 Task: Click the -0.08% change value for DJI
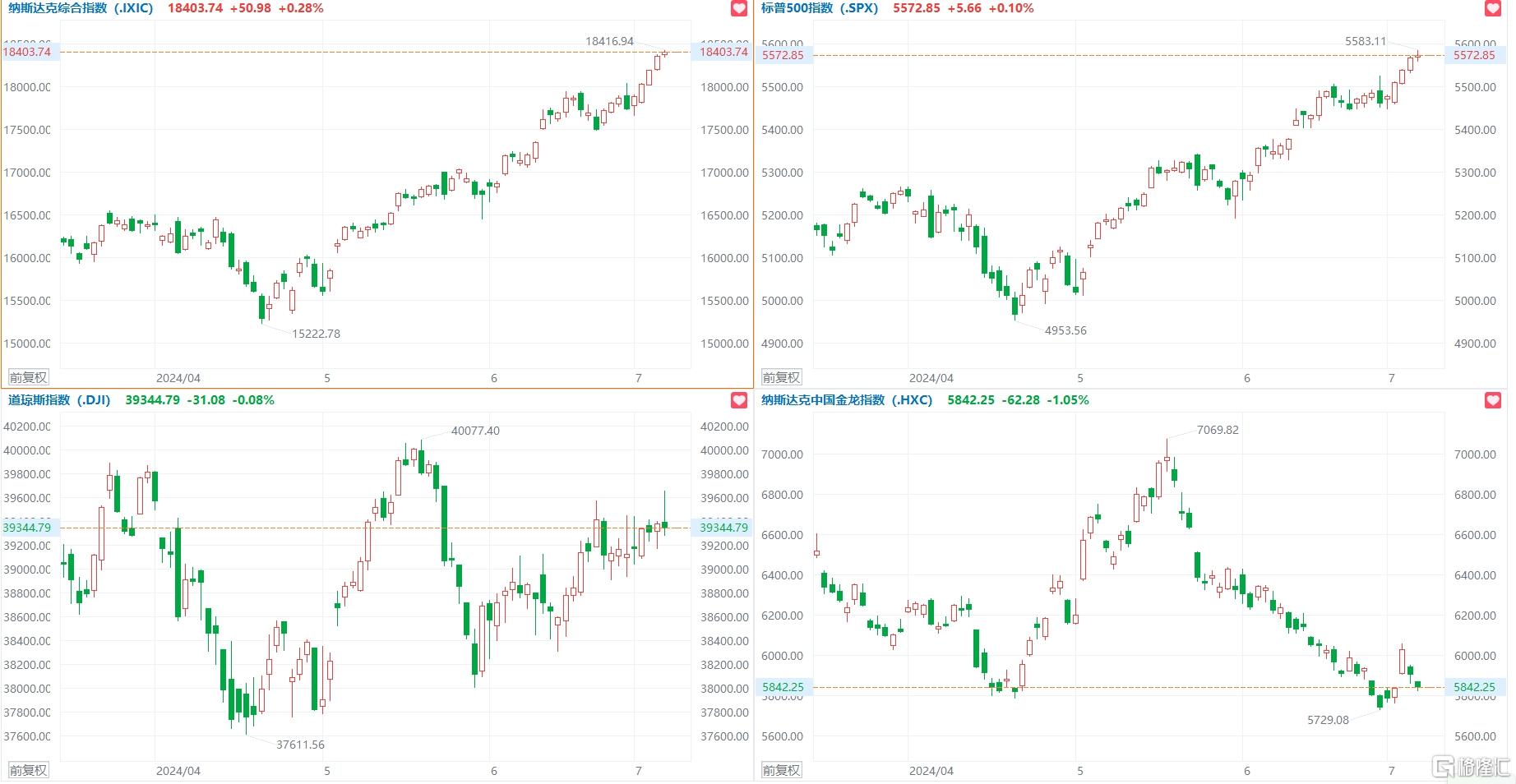253,400
